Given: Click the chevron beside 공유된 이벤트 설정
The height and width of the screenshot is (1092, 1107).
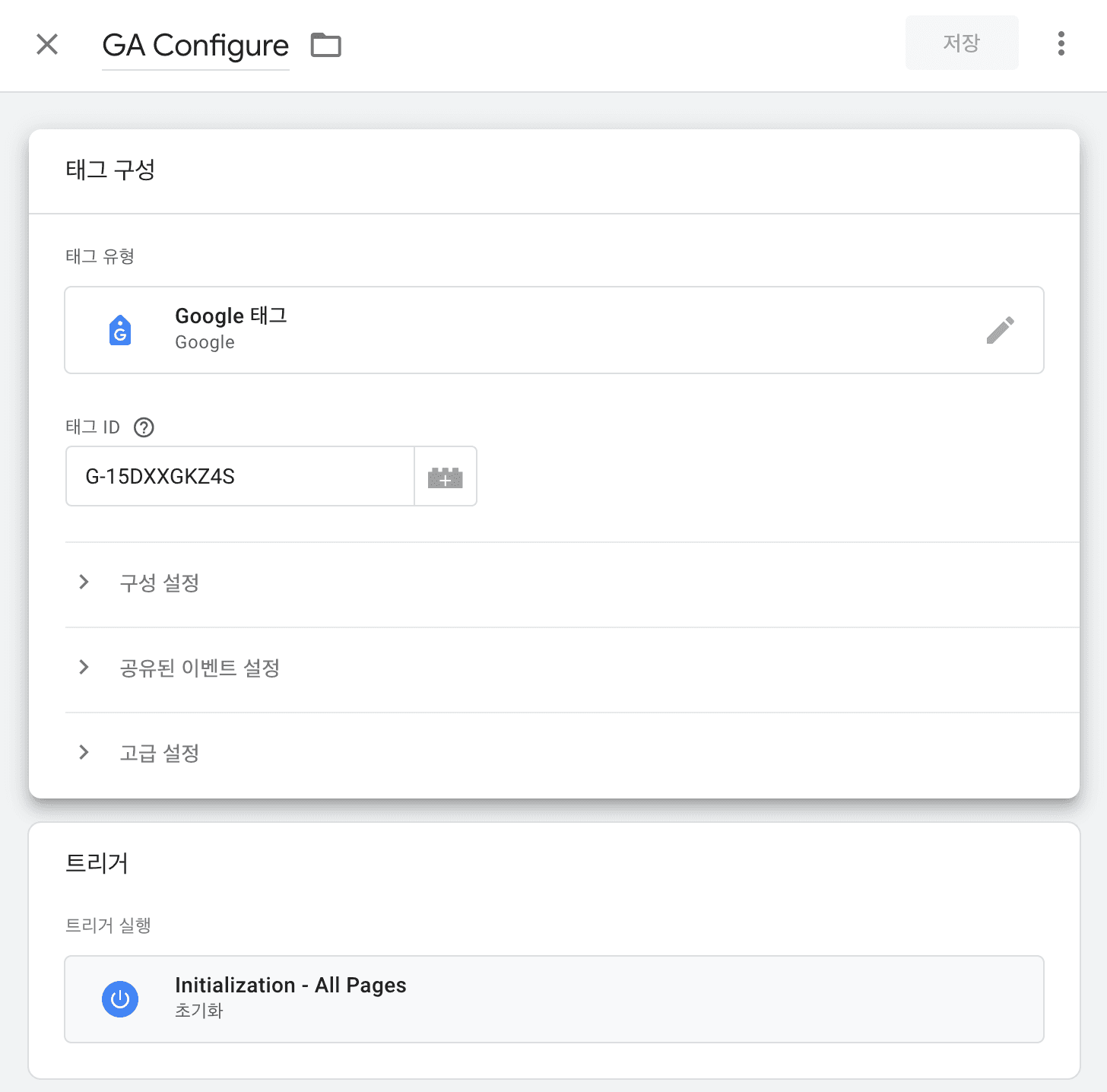Looking at the screenshot, I should pyautogui.click(x=84, y=668).
